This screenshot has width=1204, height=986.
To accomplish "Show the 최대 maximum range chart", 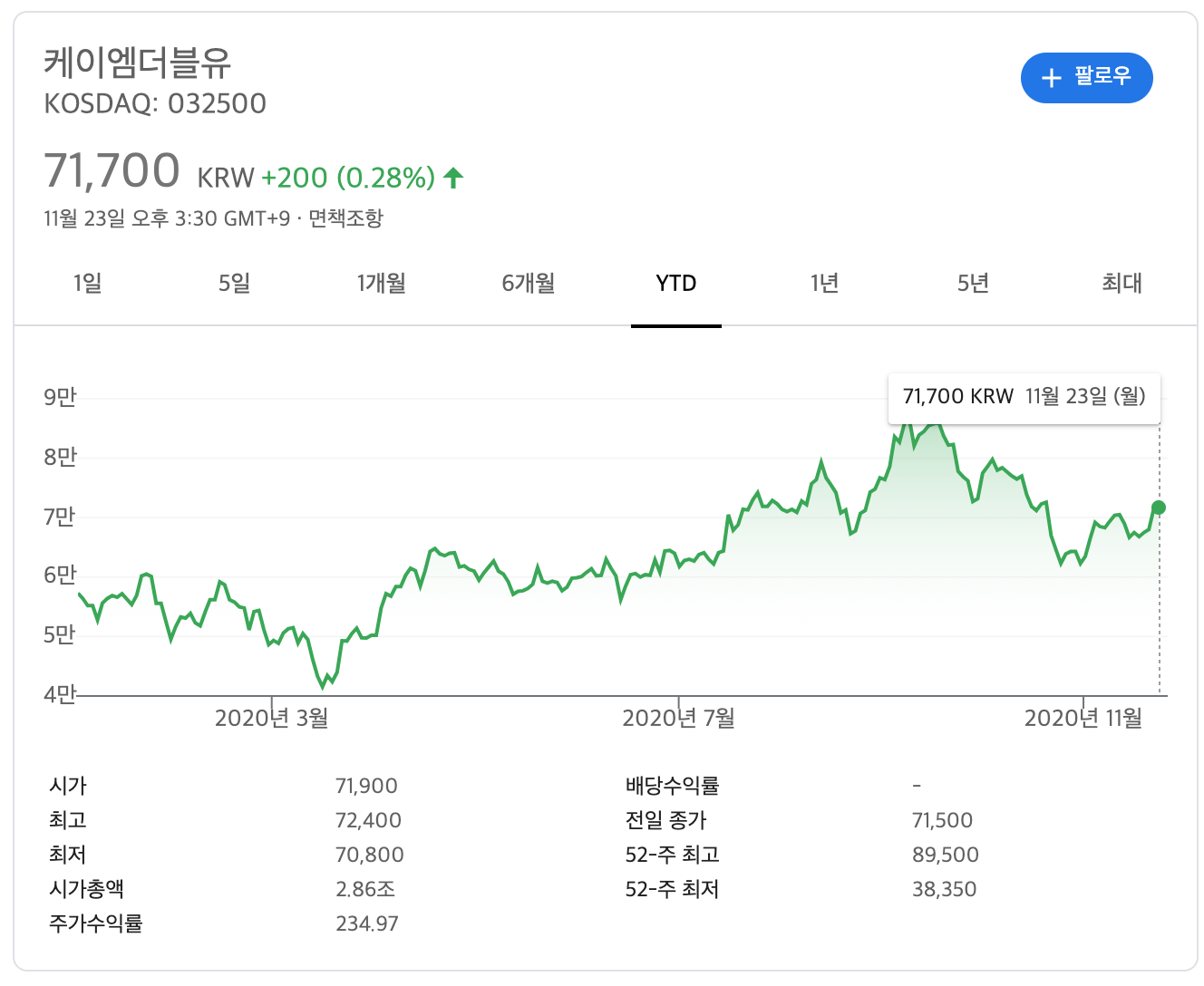I will pyautogui.click(x=1121, y=284).
